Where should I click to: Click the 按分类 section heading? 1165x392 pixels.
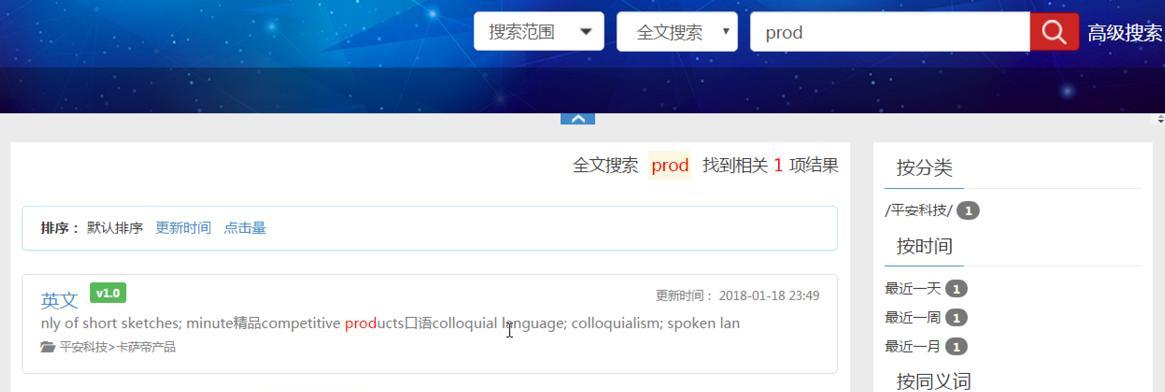(924, 168)
